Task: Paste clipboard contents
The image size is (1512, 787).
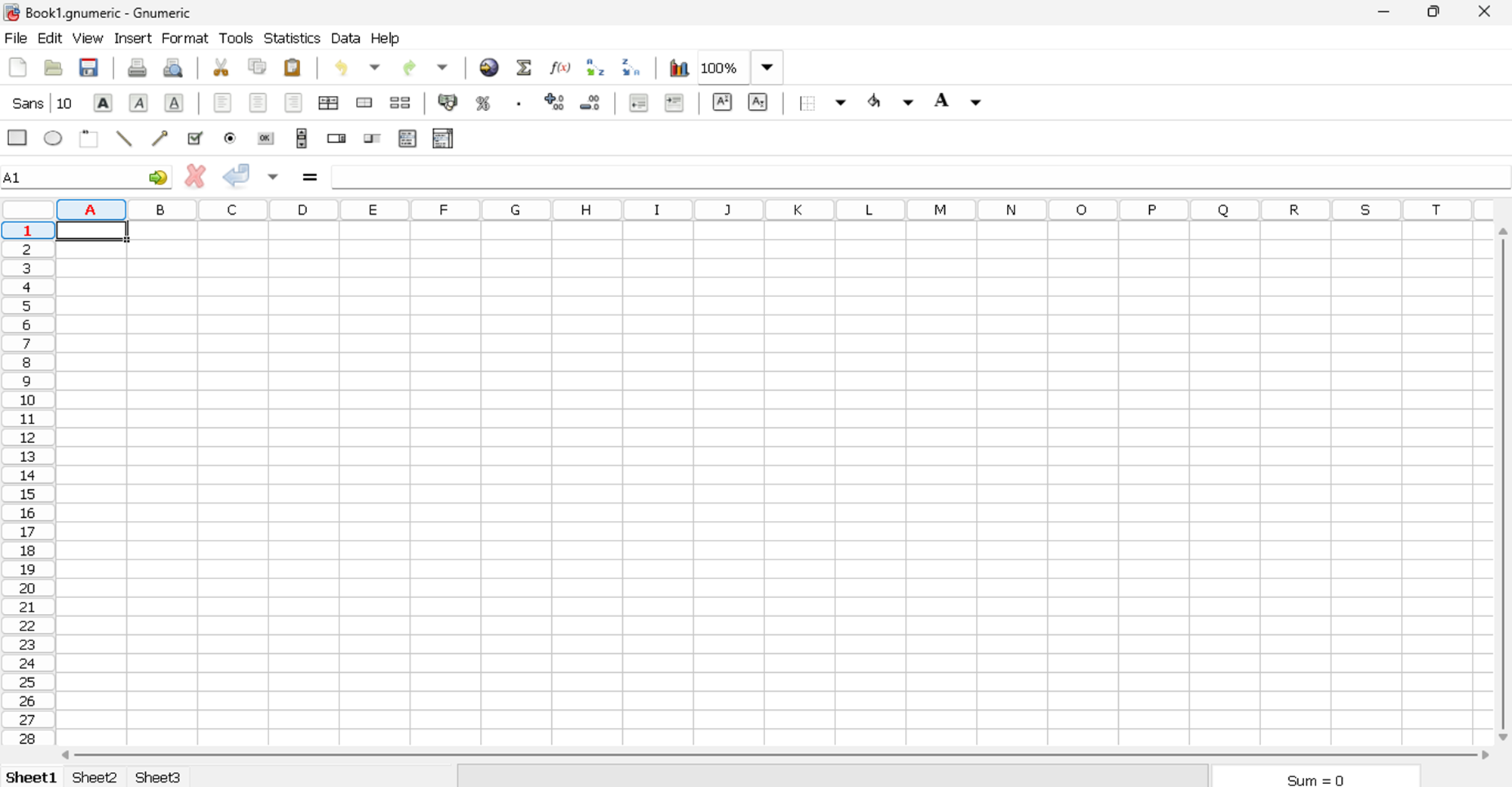Action: click(293, 67)
